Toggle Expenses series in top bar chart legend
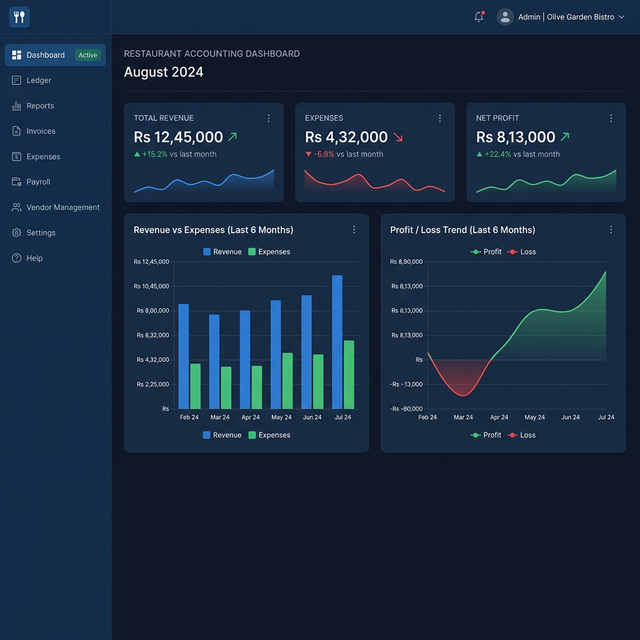 tap(269, 252)
